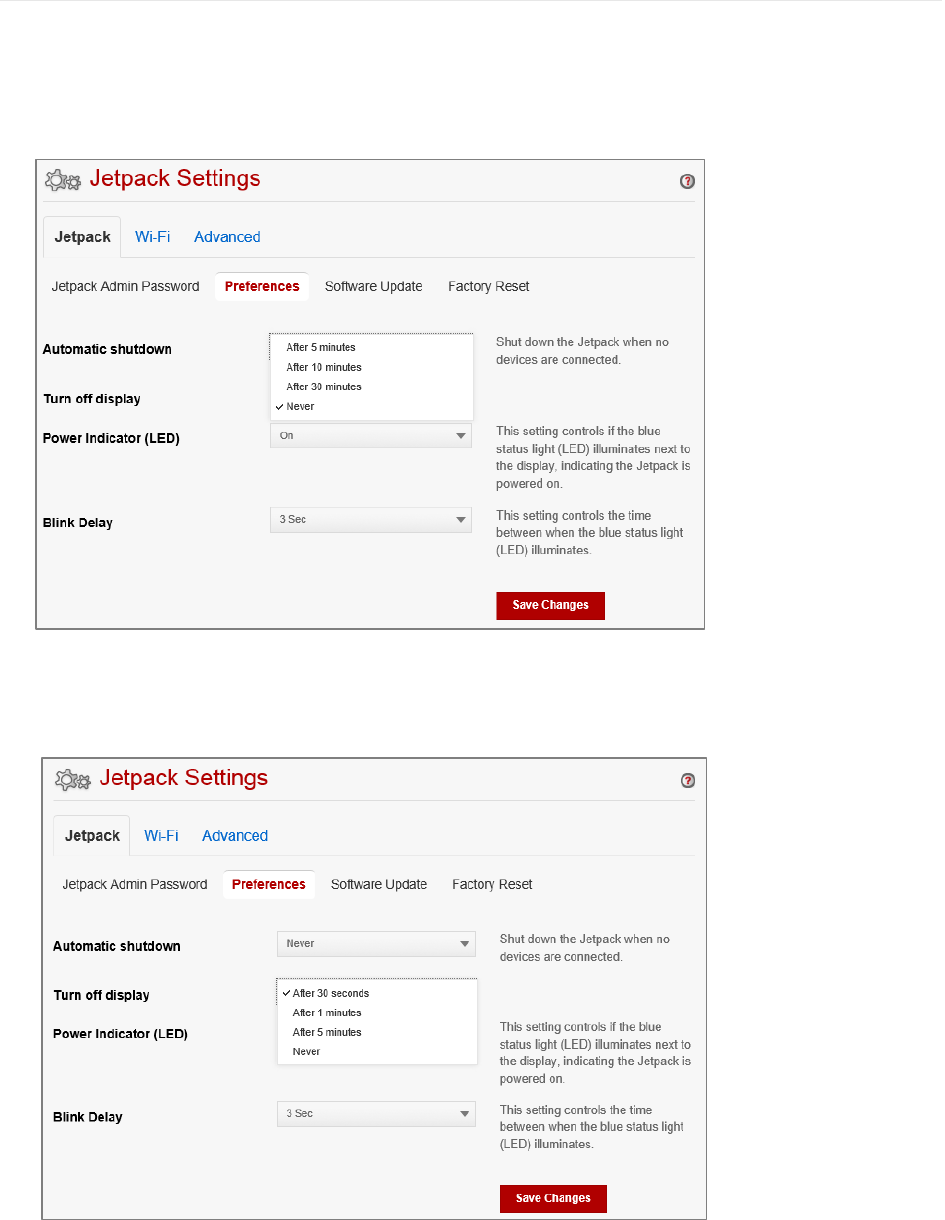Switch to the Advanced tab in the lower panel
Screen dimensions: 945x1220
(x=235, y=836)
